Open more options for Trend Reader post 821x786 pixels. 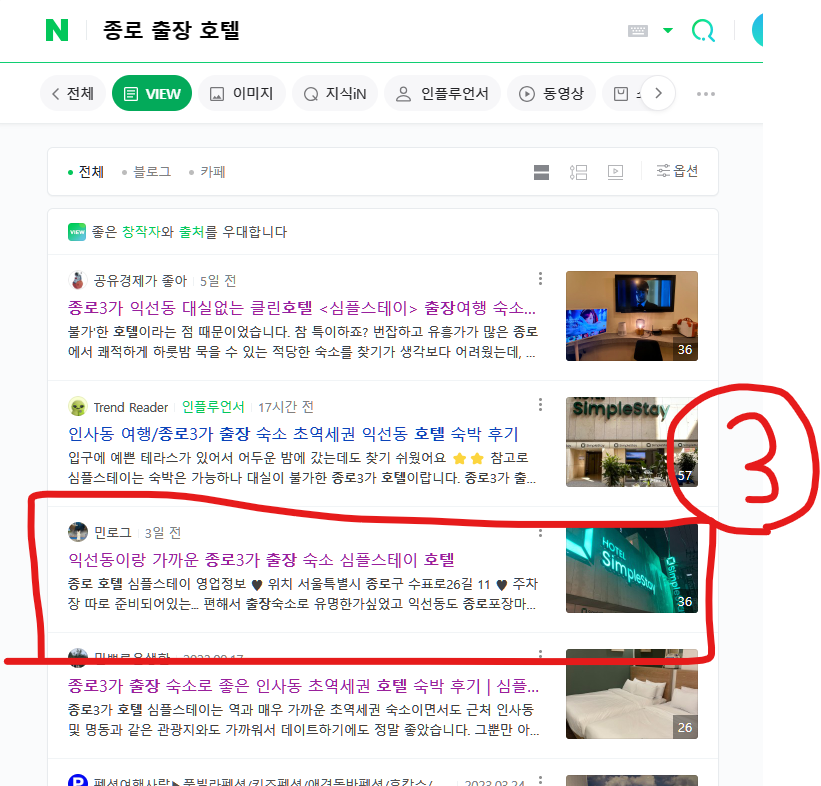pos(540,405)
